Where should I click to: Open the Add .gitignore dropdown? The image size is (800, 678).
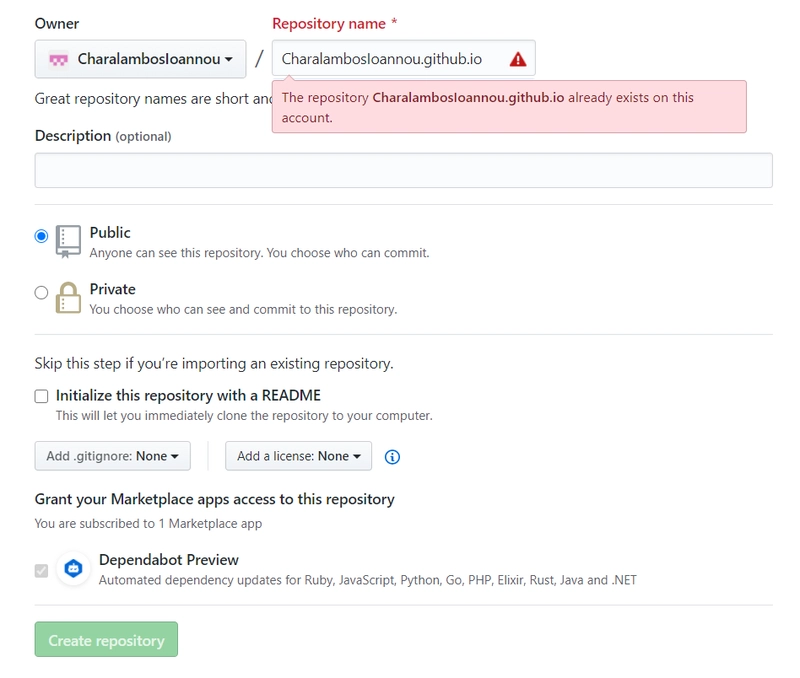tap(112, 456)
